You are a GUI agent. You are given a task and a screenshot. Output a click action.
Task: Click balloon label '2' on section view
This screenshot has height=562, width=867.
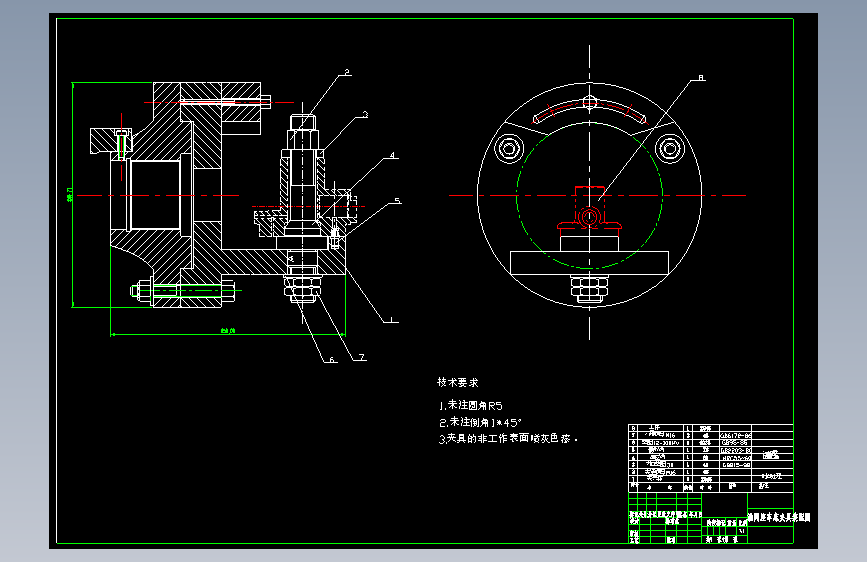point(347,72)
